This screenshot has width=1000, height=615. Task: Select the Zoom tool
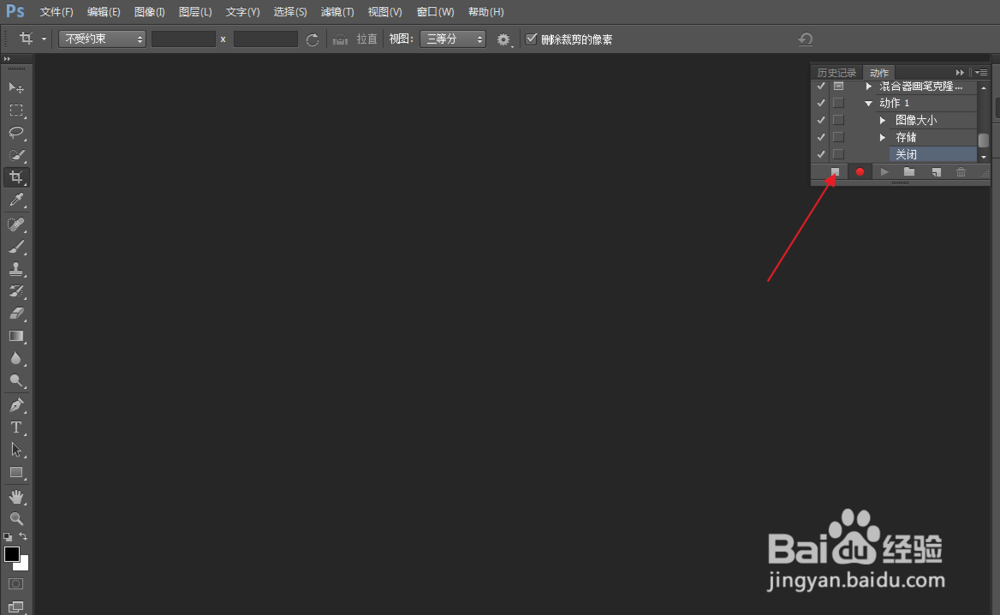point(17,519)
